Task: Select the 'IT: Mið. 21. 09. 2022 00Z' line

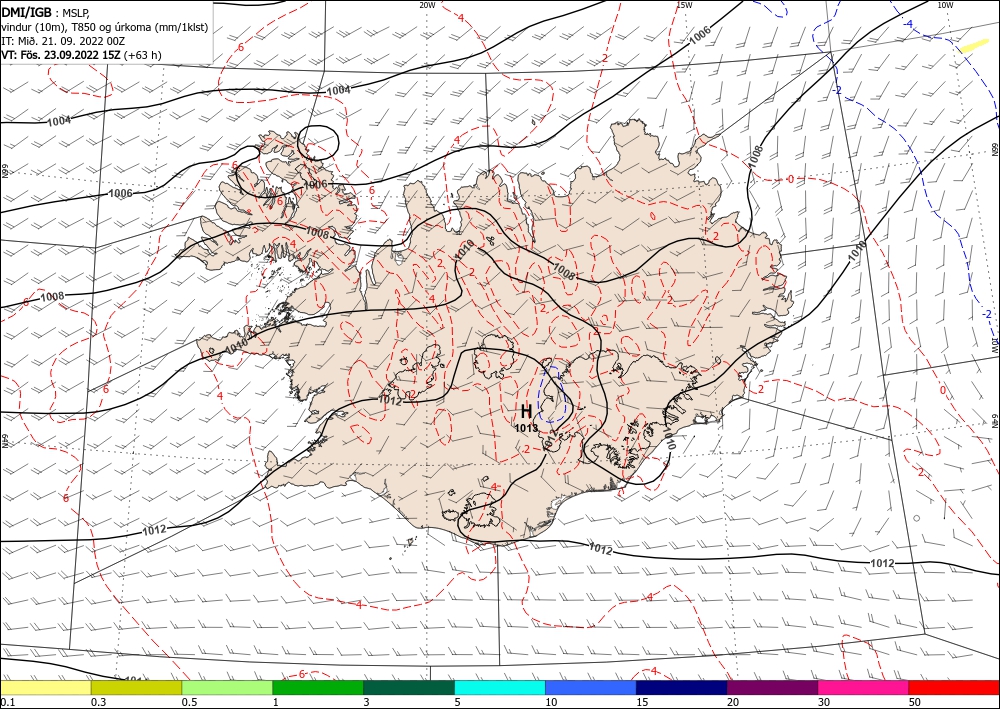Action: tap(62, 41)
